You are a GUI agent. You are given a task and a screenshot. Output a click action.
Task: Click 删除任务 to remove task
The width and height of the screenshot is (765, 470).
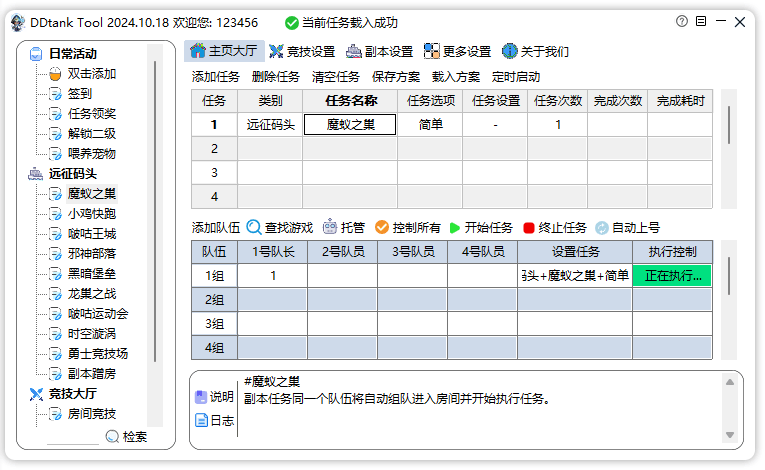[x=276, y=77]
